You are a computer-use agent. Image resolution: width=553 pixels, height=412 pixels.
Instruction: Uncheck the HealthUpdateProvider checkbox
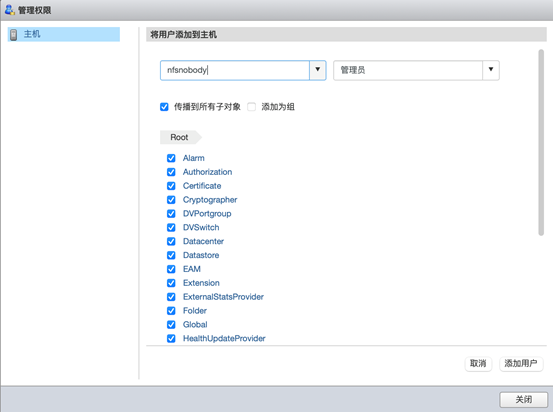(171, 338)
